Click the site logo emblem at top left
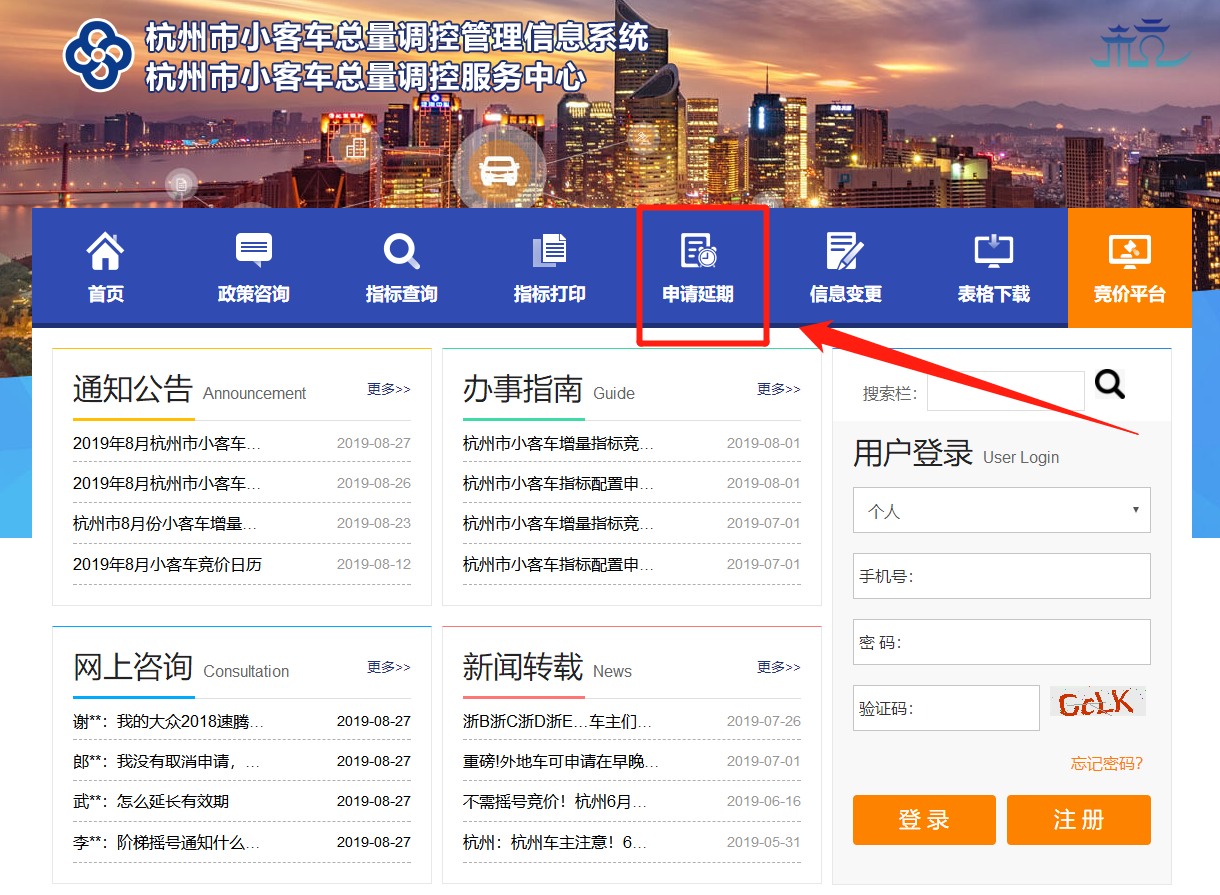Viewport: 1220px width, 895px height. [x=98, y=56]
